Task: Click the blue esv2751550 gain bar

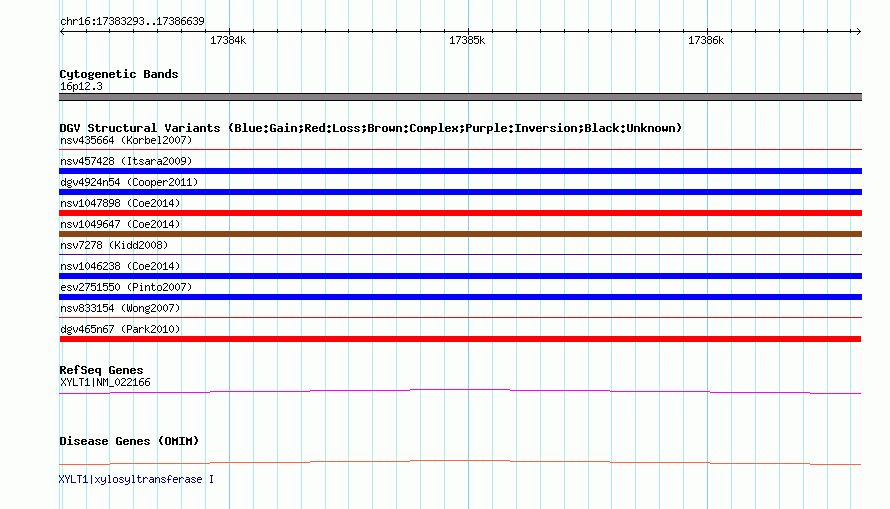Action: (x=460, y=297)
